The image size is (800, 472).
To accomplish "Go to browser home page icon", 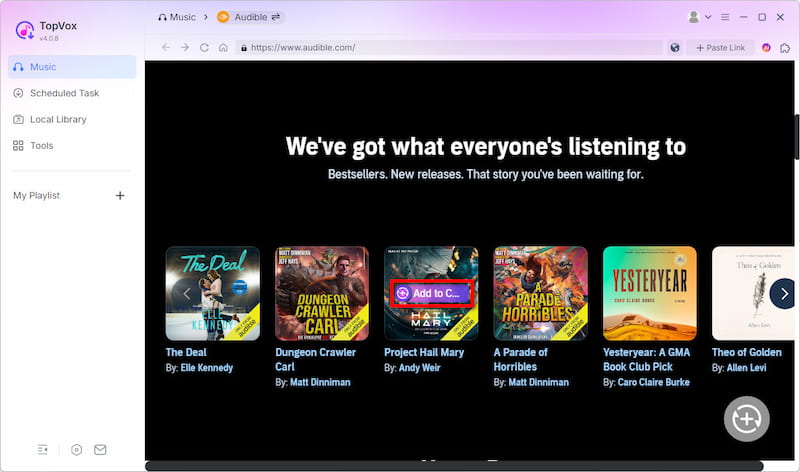I will click(x=223, y=47).
